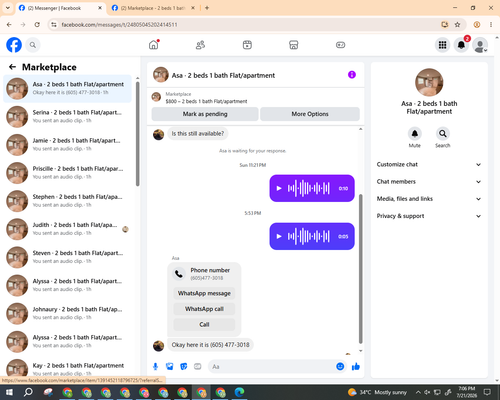Viewport: 500px width, 400px height.
Task: Open Stephen's conversation
Action: 67,201
